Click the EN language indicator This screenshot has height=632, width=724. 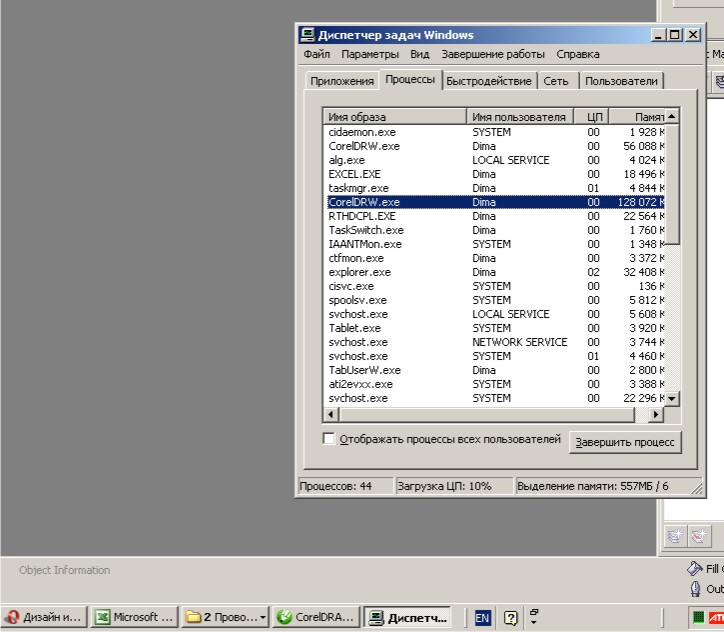(482, 618)
